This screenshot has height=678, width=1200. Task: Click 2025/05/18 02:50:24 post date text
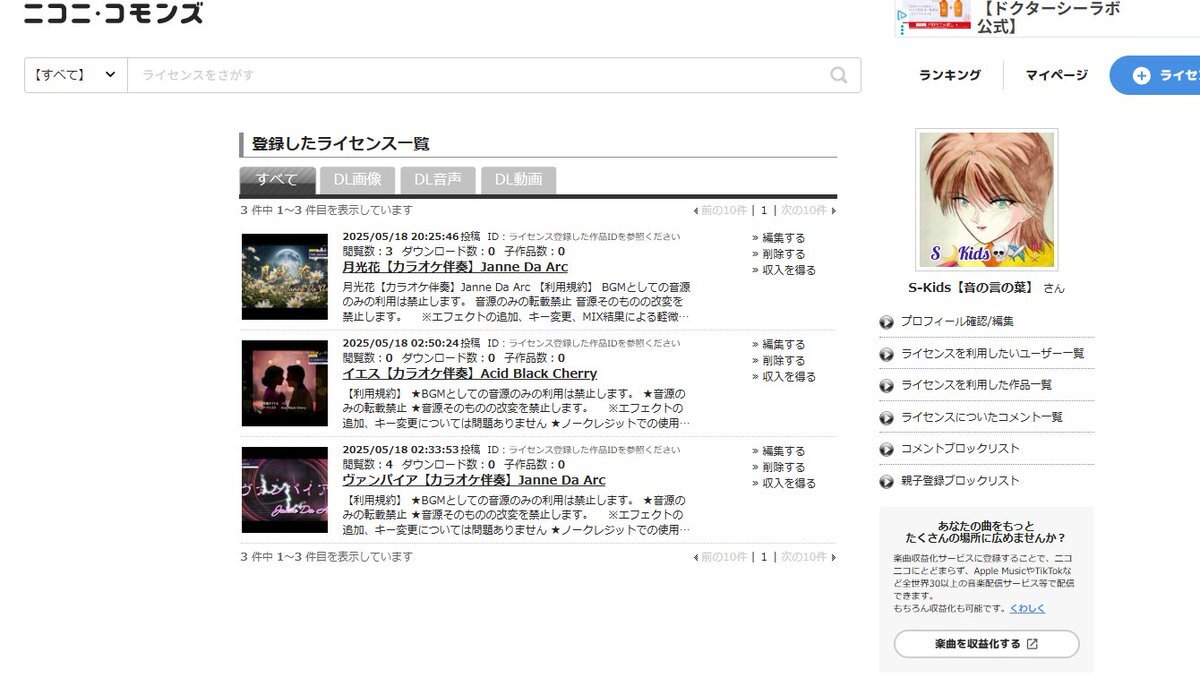pos(401,343)
